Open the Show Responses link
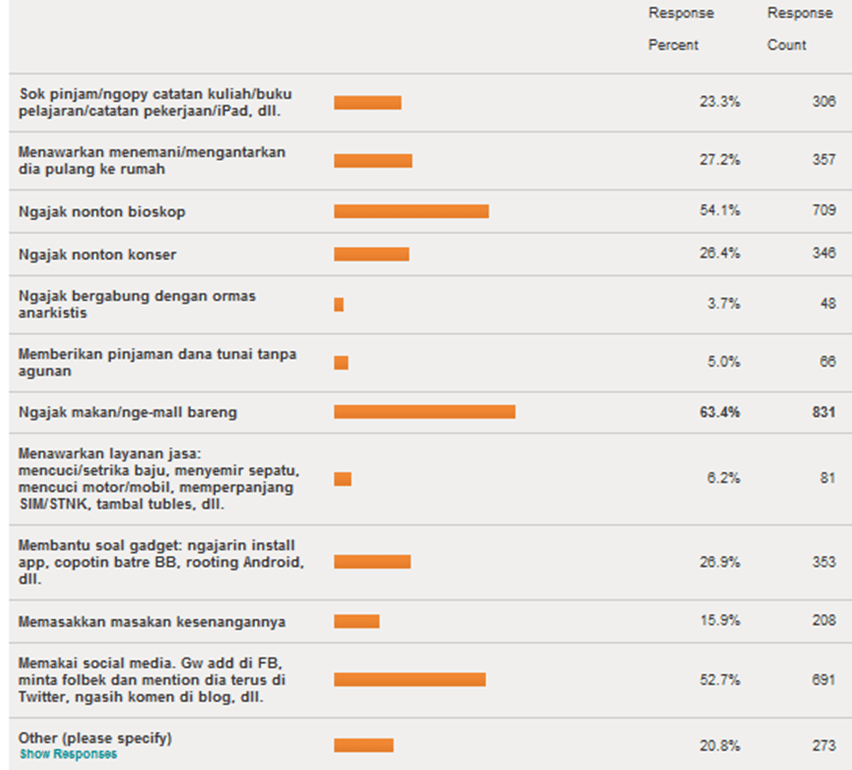The height and width of the screenshot is (770, 852). point(68,754)
